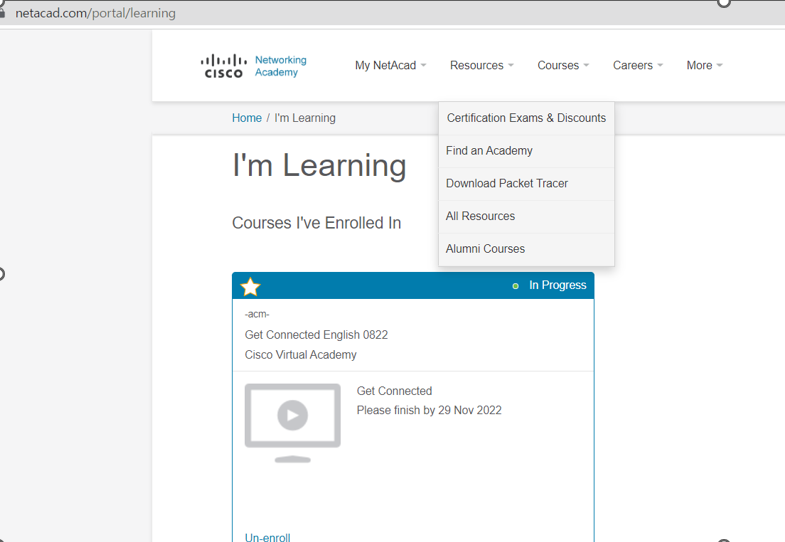This screenshot has width=785, height=542.
Task: Open the Resources dropdown menu
Action: click(482, 66)
